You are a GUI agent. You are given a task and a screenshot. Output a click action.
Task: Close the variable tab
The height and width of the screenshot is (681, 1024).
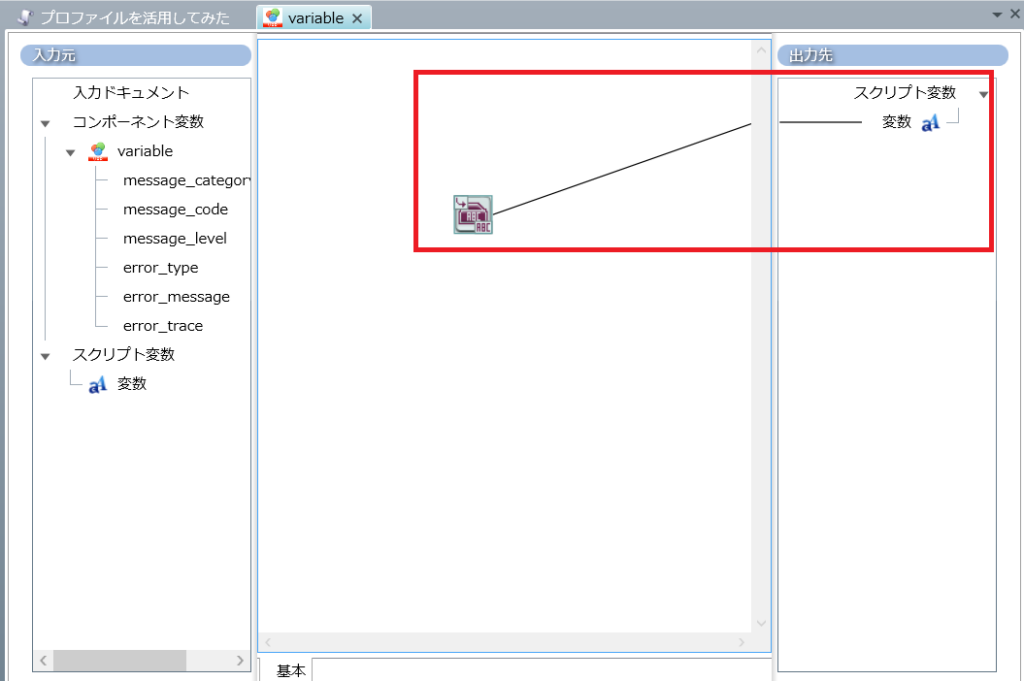click(357, 18)
